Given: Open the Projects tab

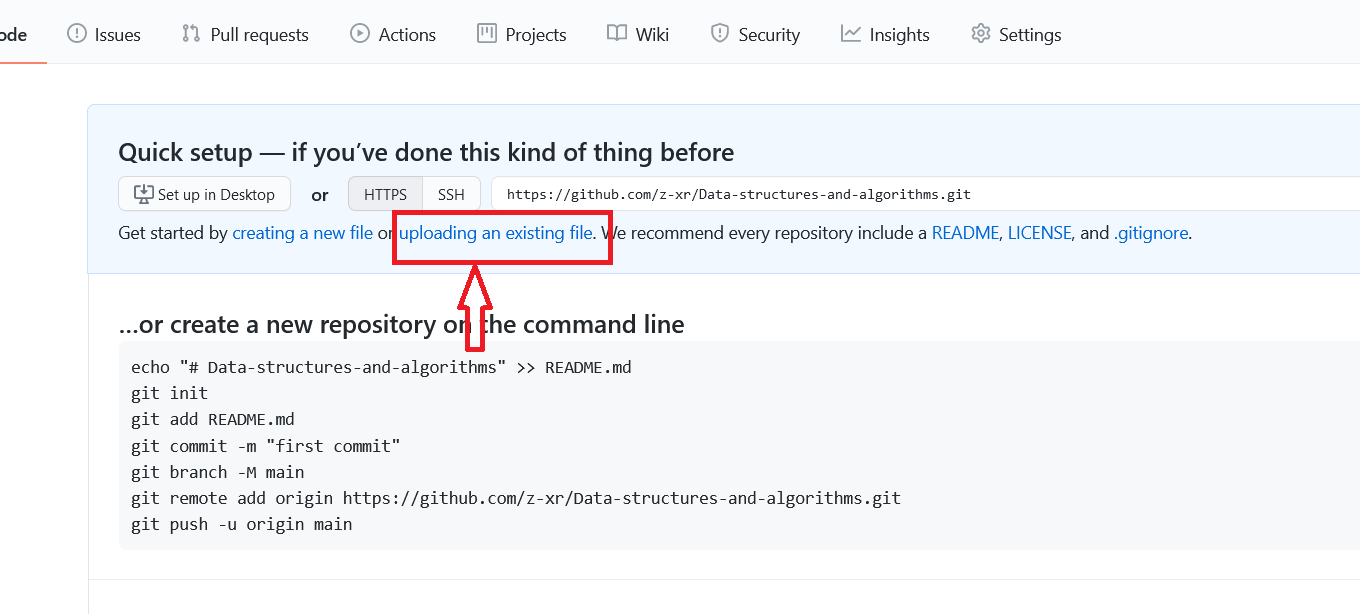Looking at the screenshot, I should pos(522,34).
